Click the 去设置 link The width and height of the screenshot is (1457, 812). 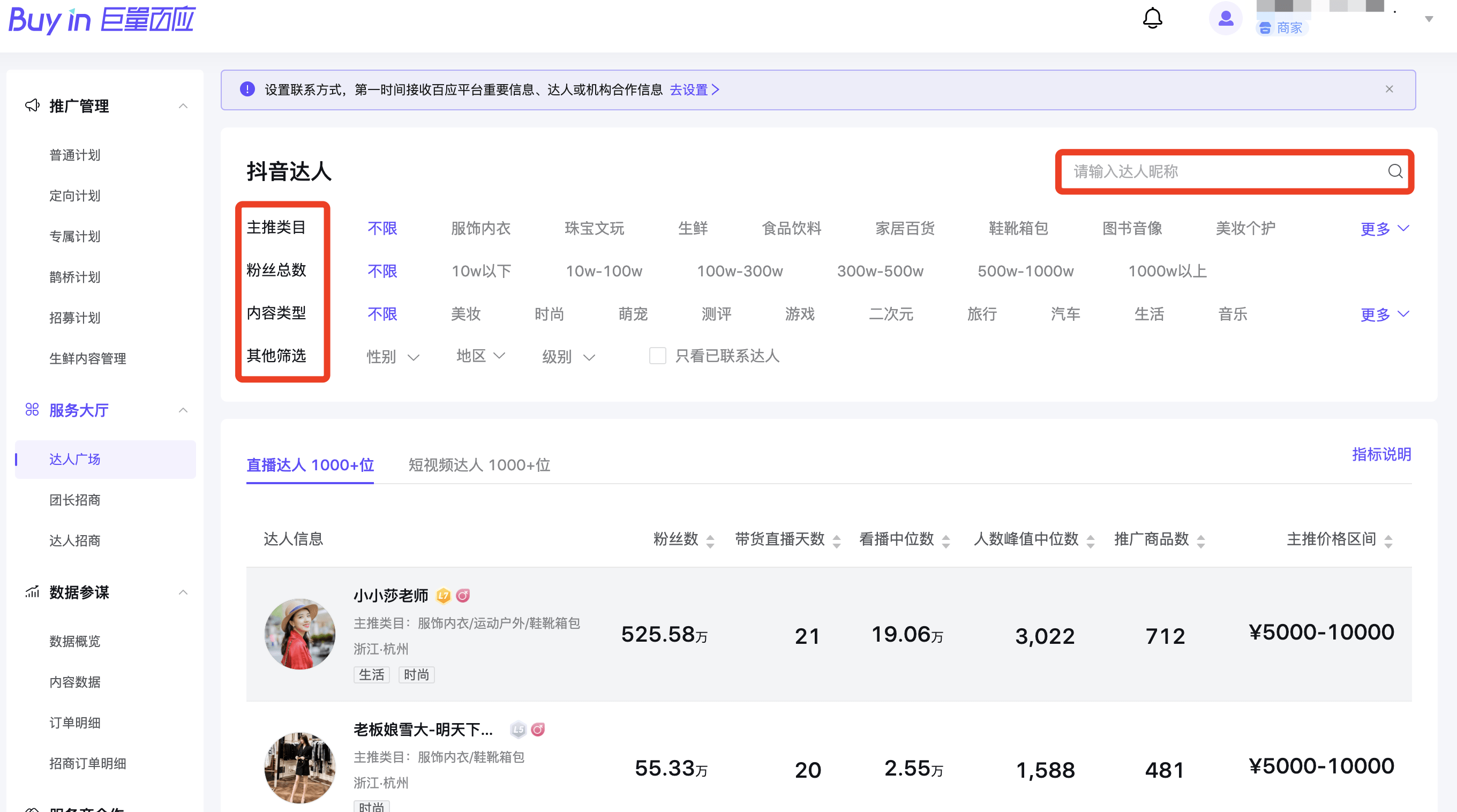point(695,89)
